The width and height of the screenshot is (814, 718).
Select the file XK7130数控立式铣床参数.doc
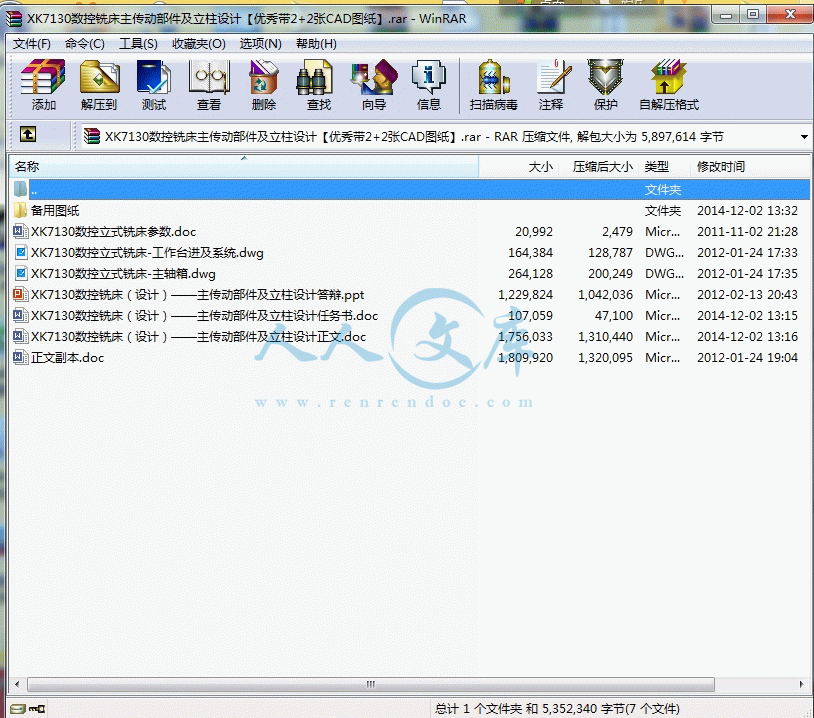coord(113,232)
